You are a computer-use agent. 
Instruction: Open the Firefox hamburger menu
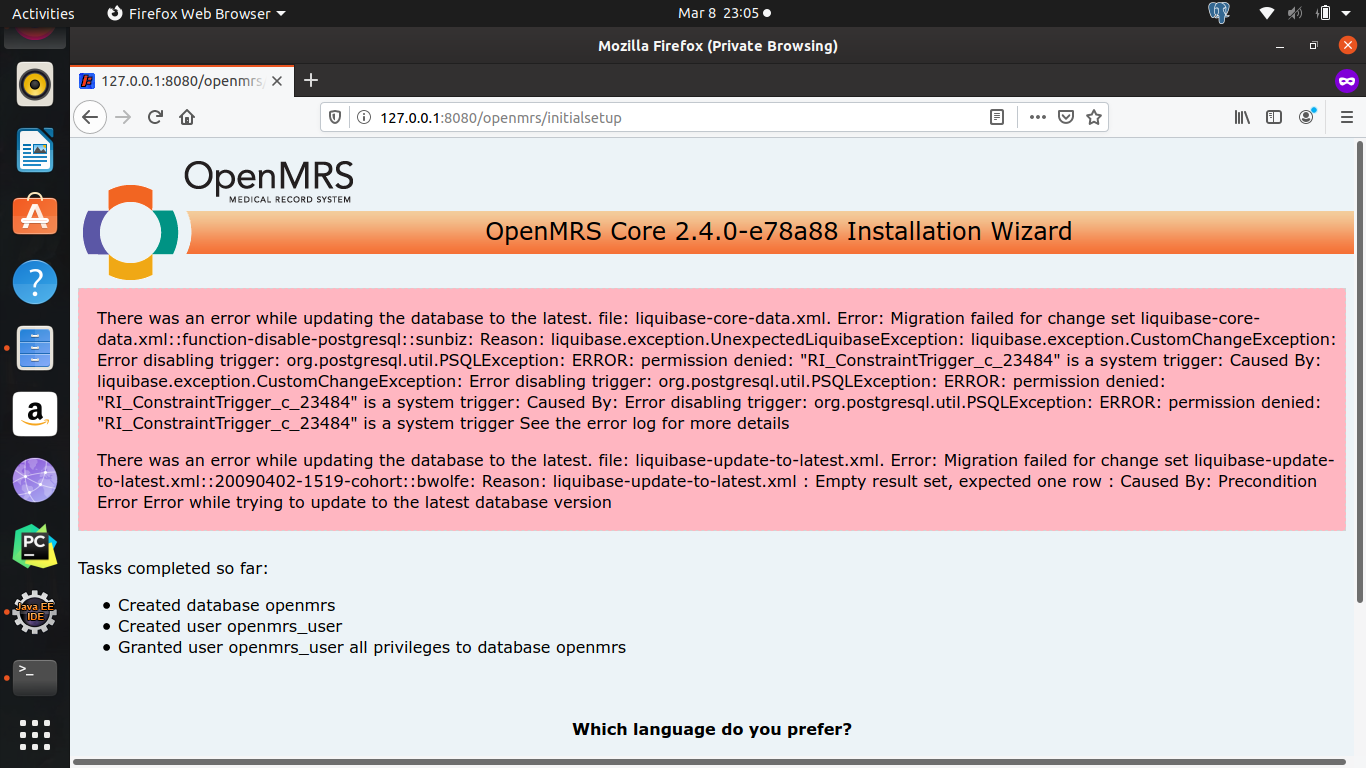click(1346, 117)
